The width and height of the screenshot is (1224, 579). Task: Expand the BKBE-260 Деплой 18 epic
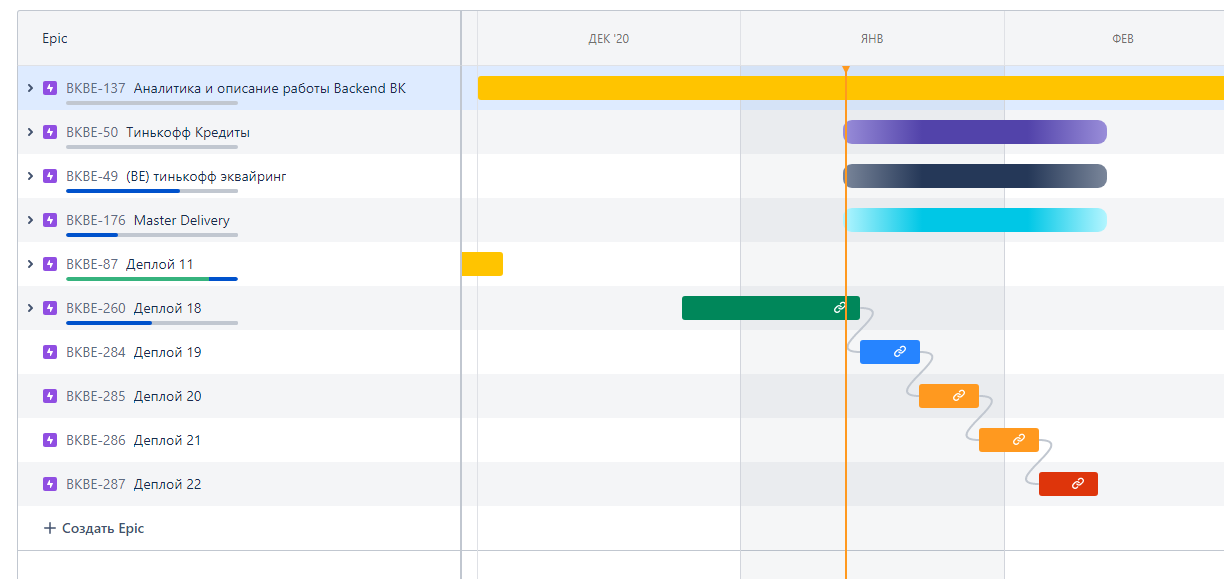click(x=31, y=308)
